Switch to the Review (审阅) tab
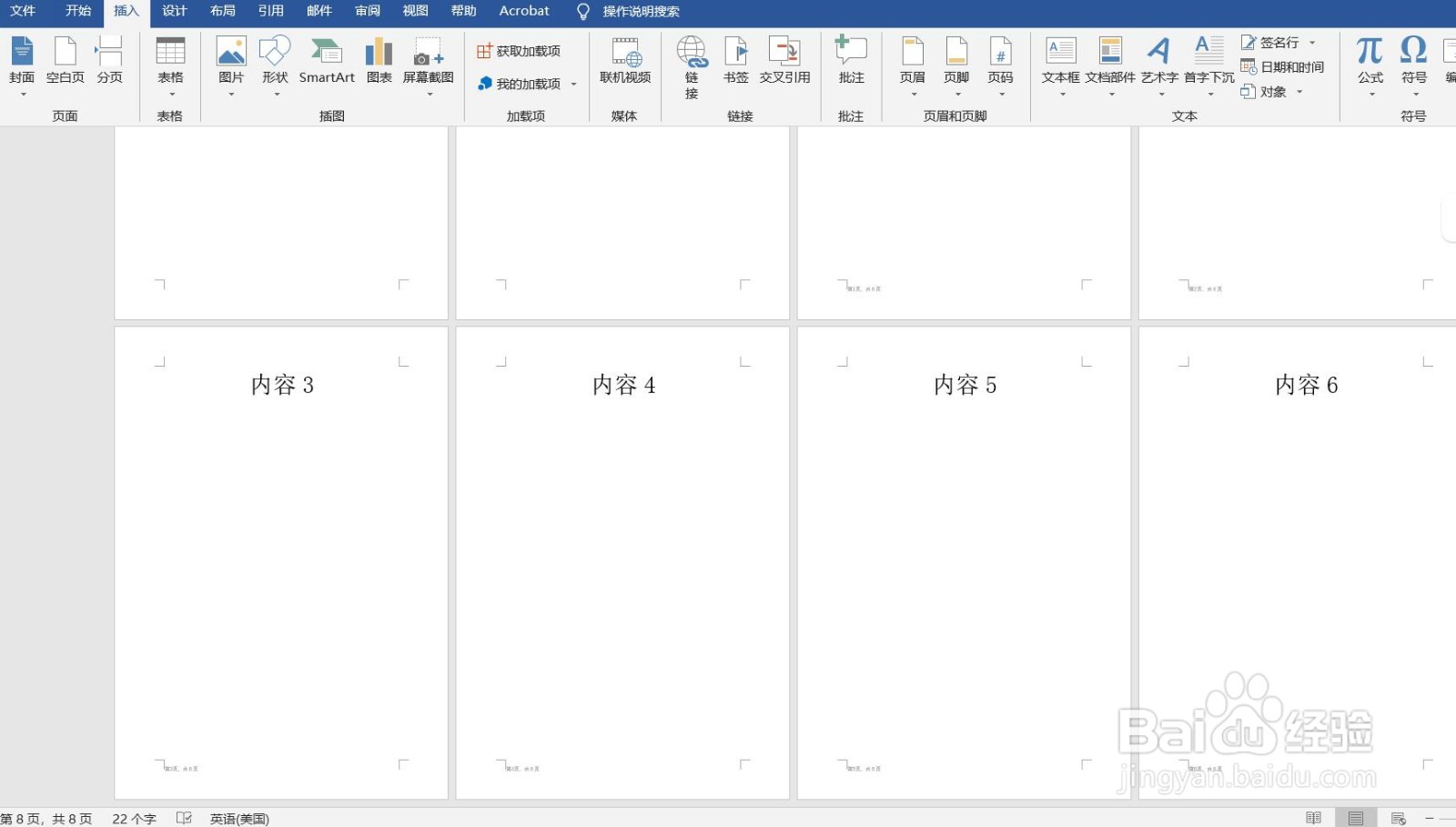Image resolution: width=1456 pixels, height=827 pixels. coord(368,11)
